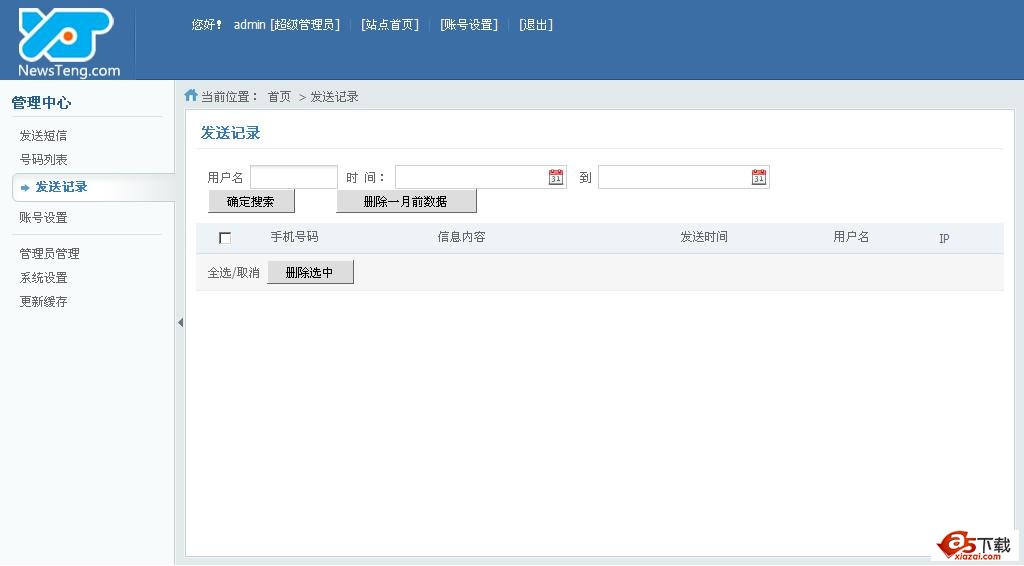Open the start date calendar picker icon
Viewport: 1024px width, 566px height.
[x=556, y=177]
